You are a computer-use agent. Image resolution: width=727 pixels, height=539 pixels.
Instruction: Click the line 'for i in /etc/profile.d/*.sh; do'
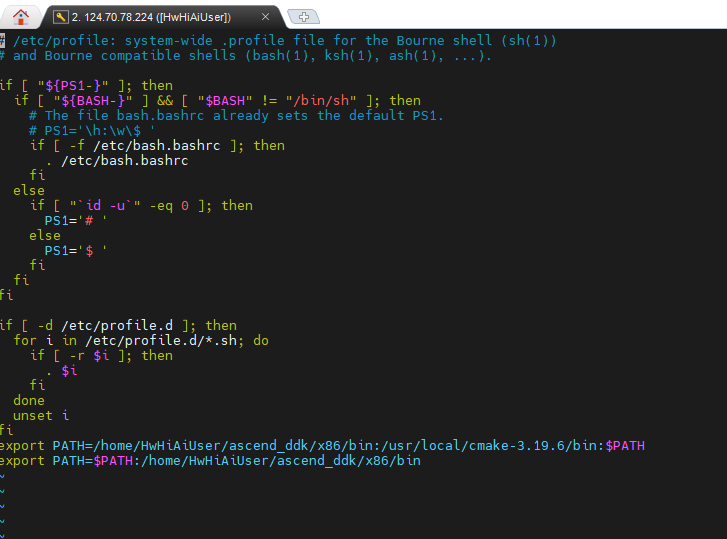coord(141,341)
